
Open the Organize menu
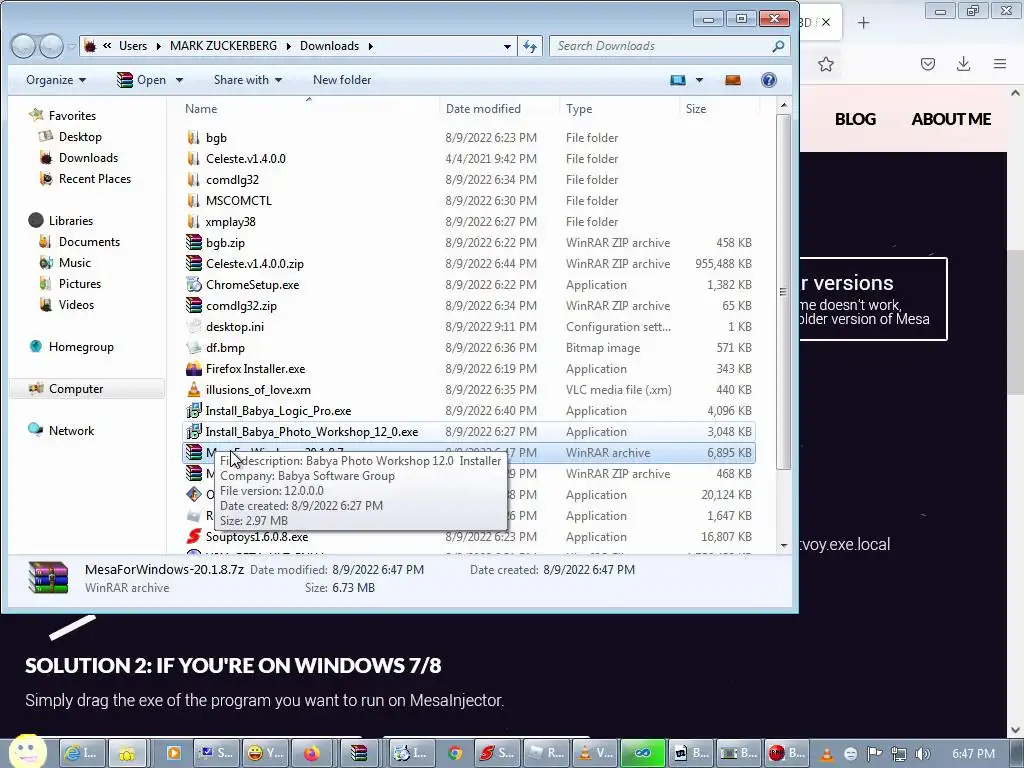tap(56, 80)
